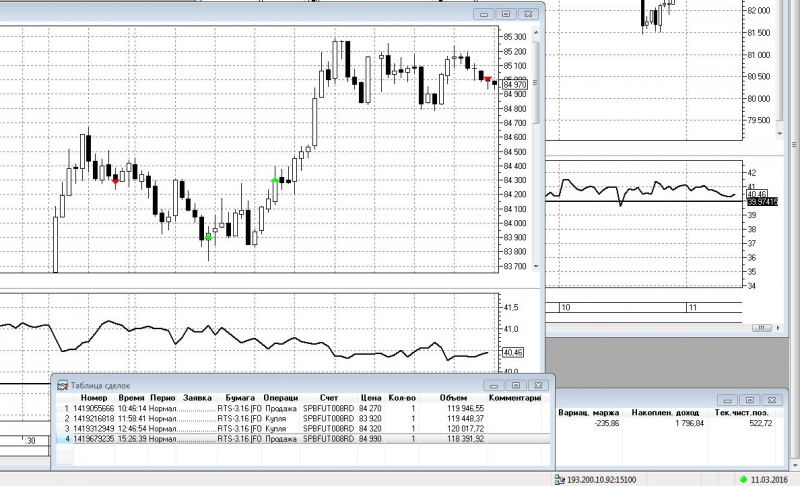Click the volume cell 119 946,55

click(x=465, y=408)
